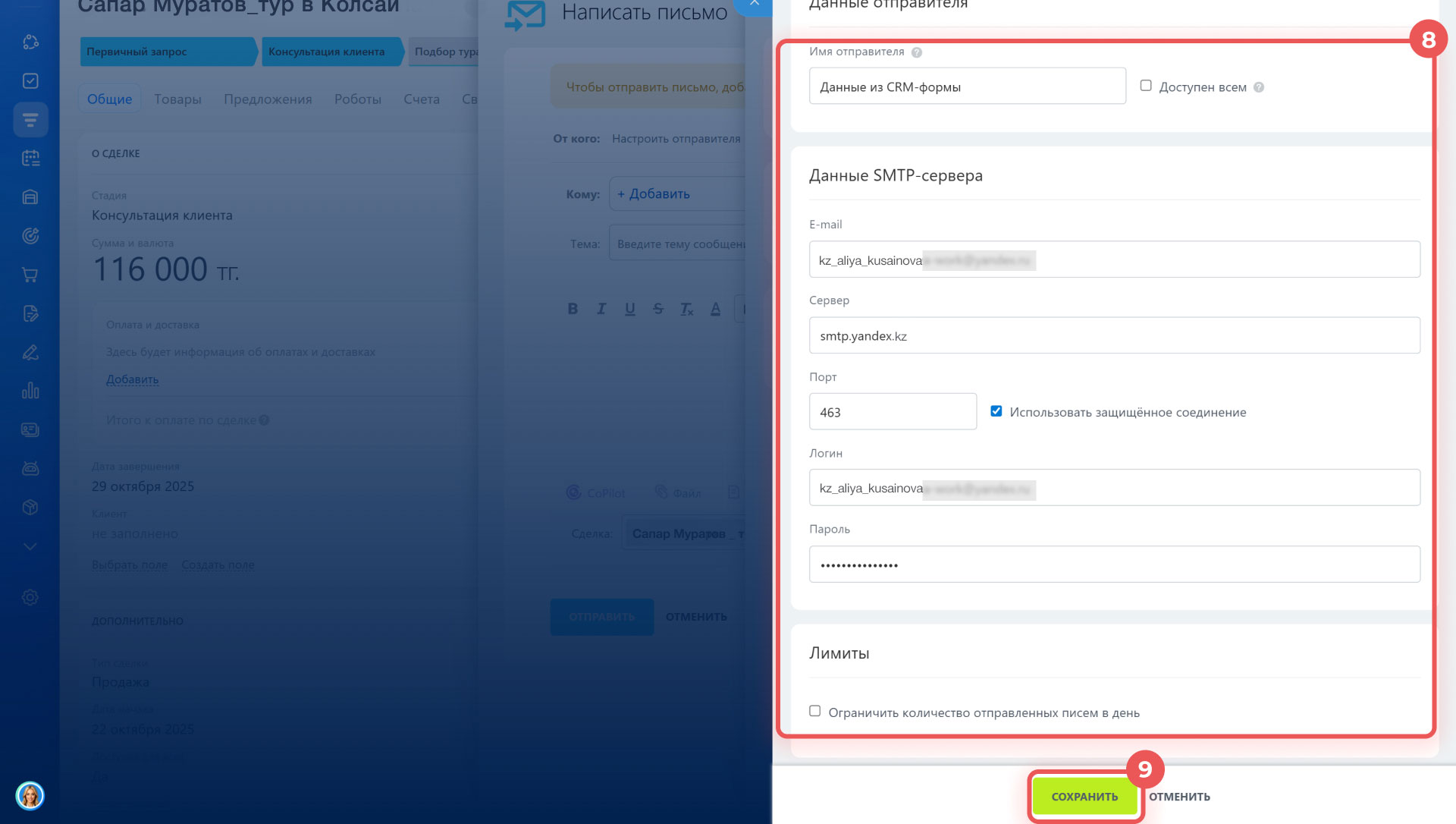
Task: Open the CRM funnel icon in sidebar
Action: (30, 119)
